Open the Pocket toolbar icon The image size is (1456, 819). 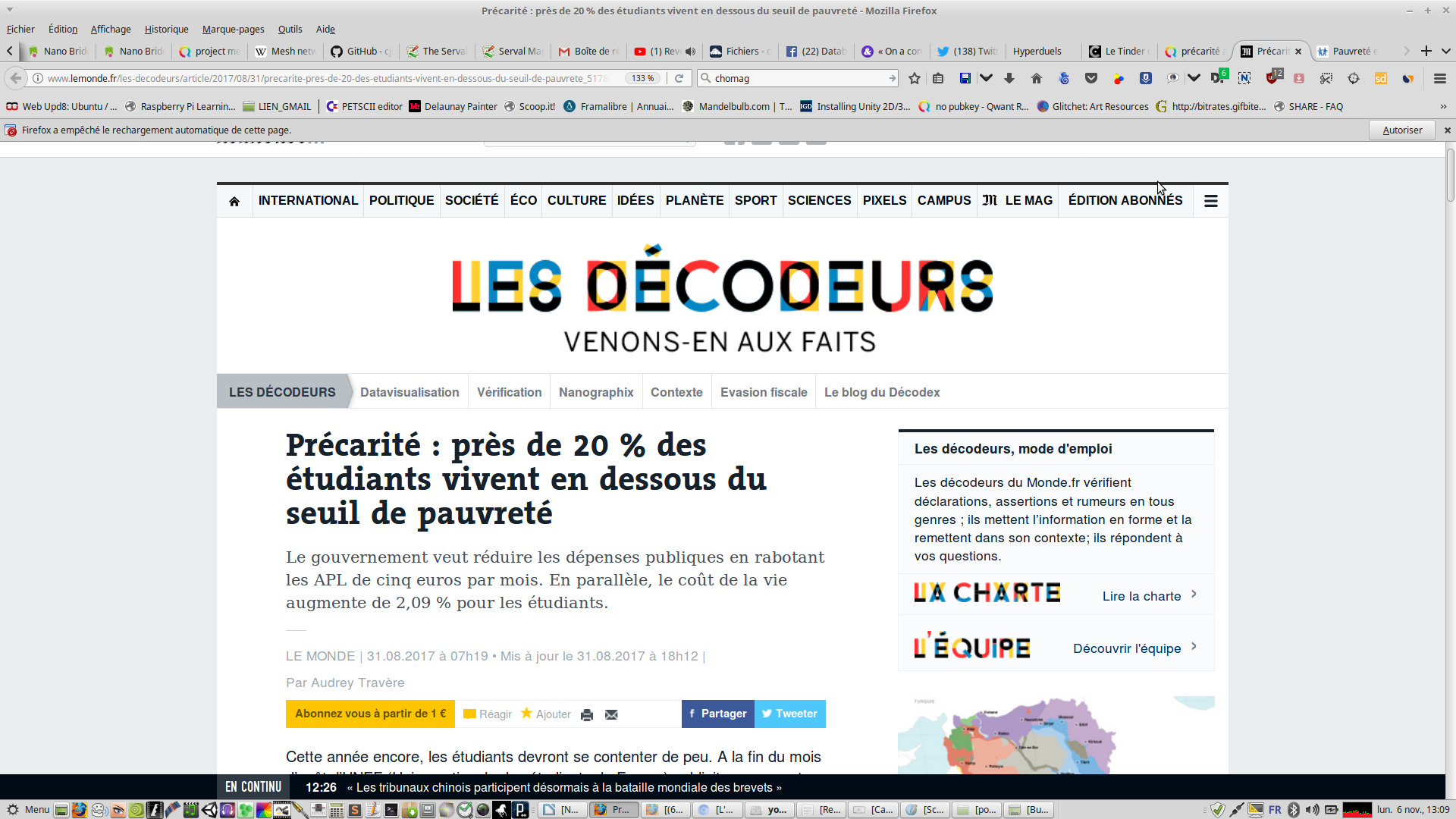tap(1091, 78)
